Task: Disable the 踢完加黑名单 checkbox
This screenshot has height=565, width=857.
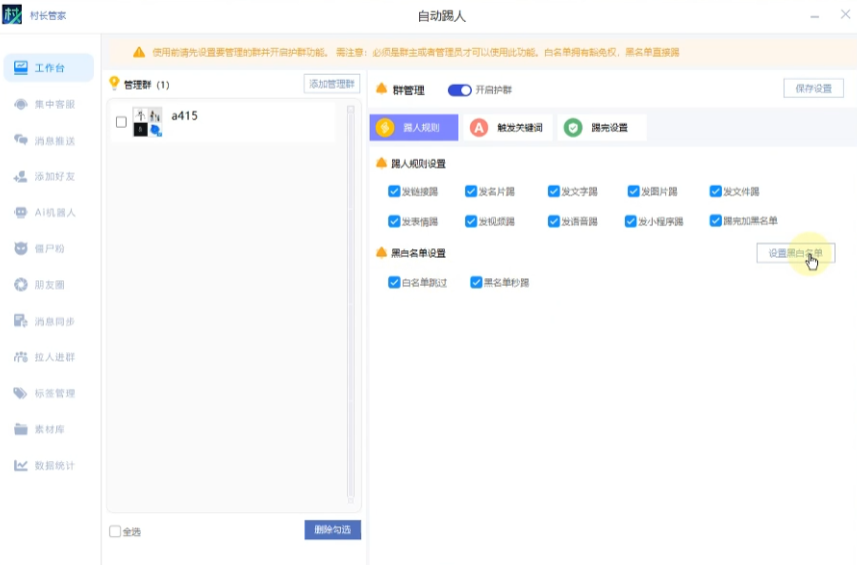Action: coord(716,221)
